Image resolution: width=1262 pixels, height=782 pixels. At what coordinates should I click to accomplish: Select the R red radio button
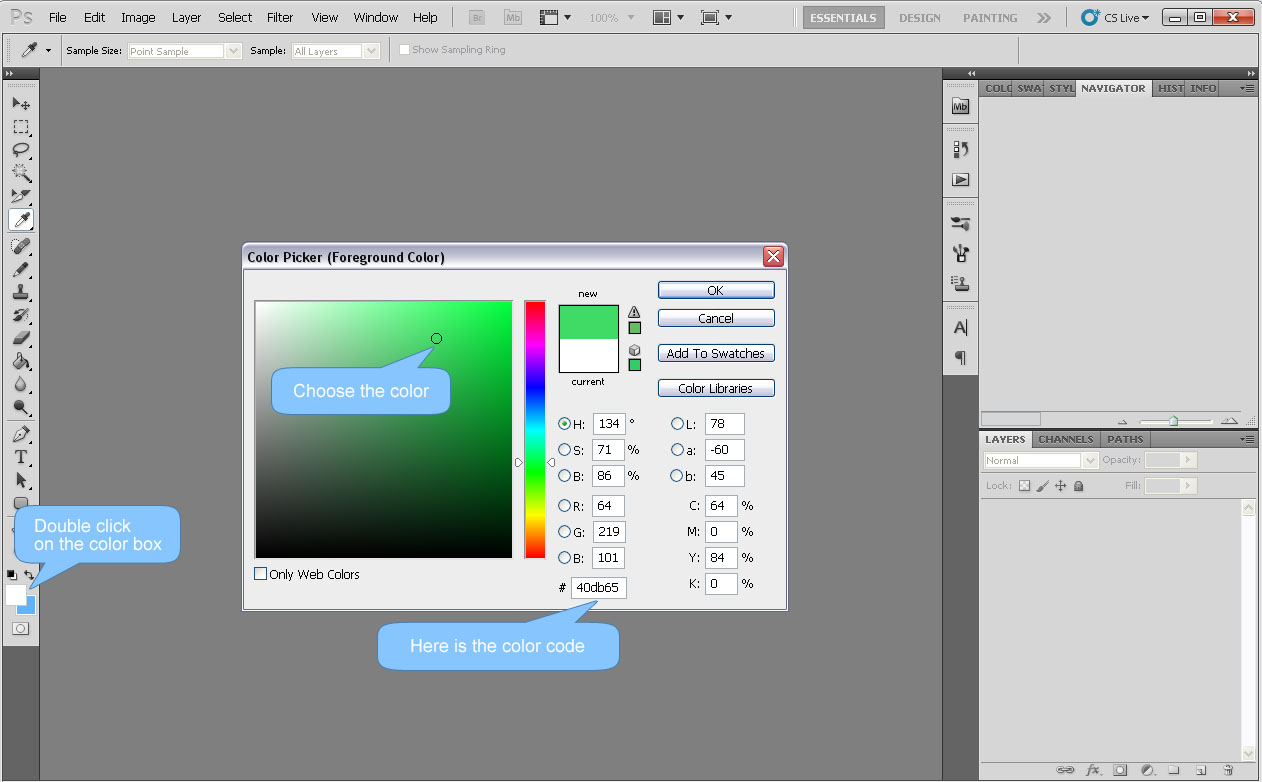563,506
